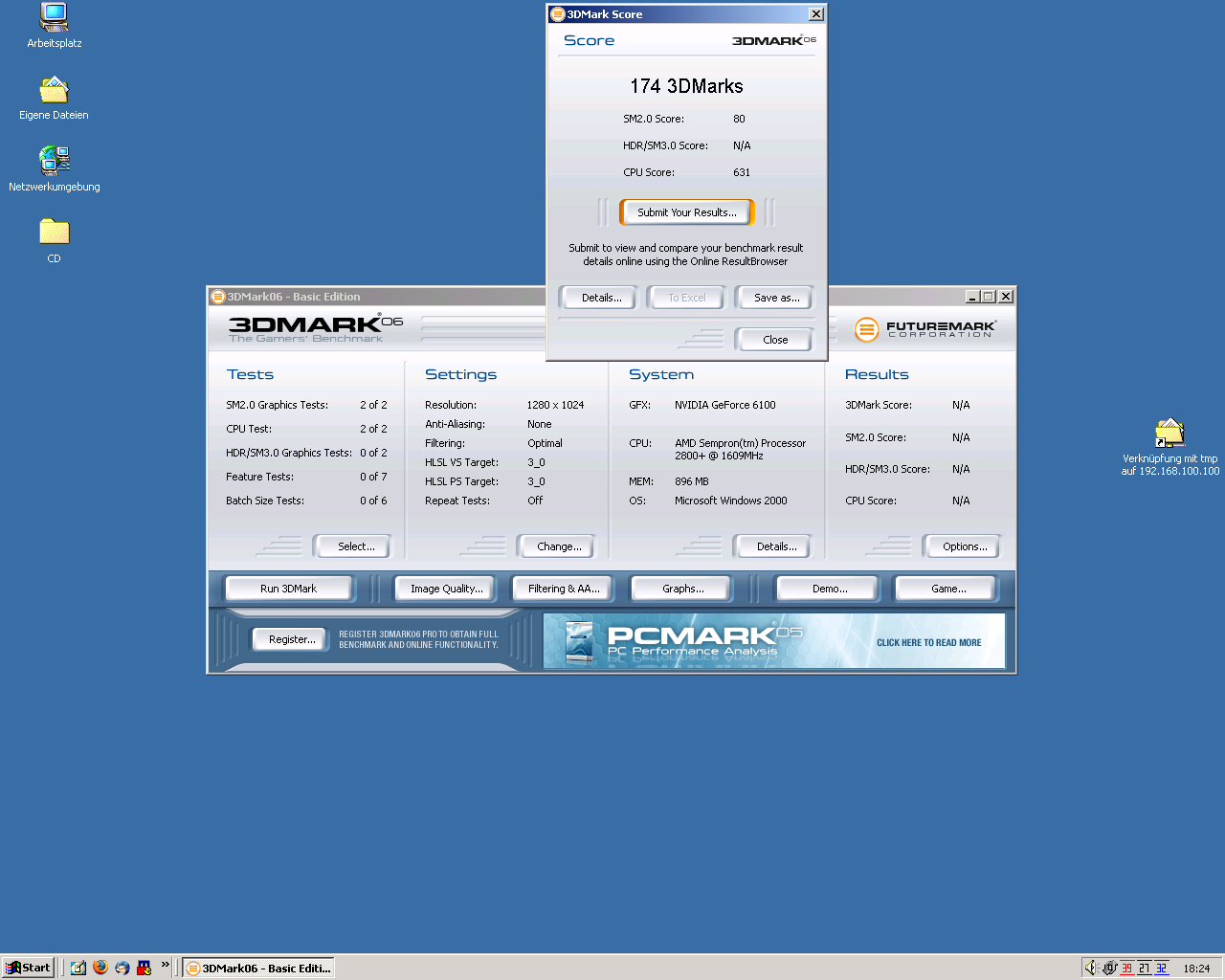Click the volume speaker tray icon

1091,968
